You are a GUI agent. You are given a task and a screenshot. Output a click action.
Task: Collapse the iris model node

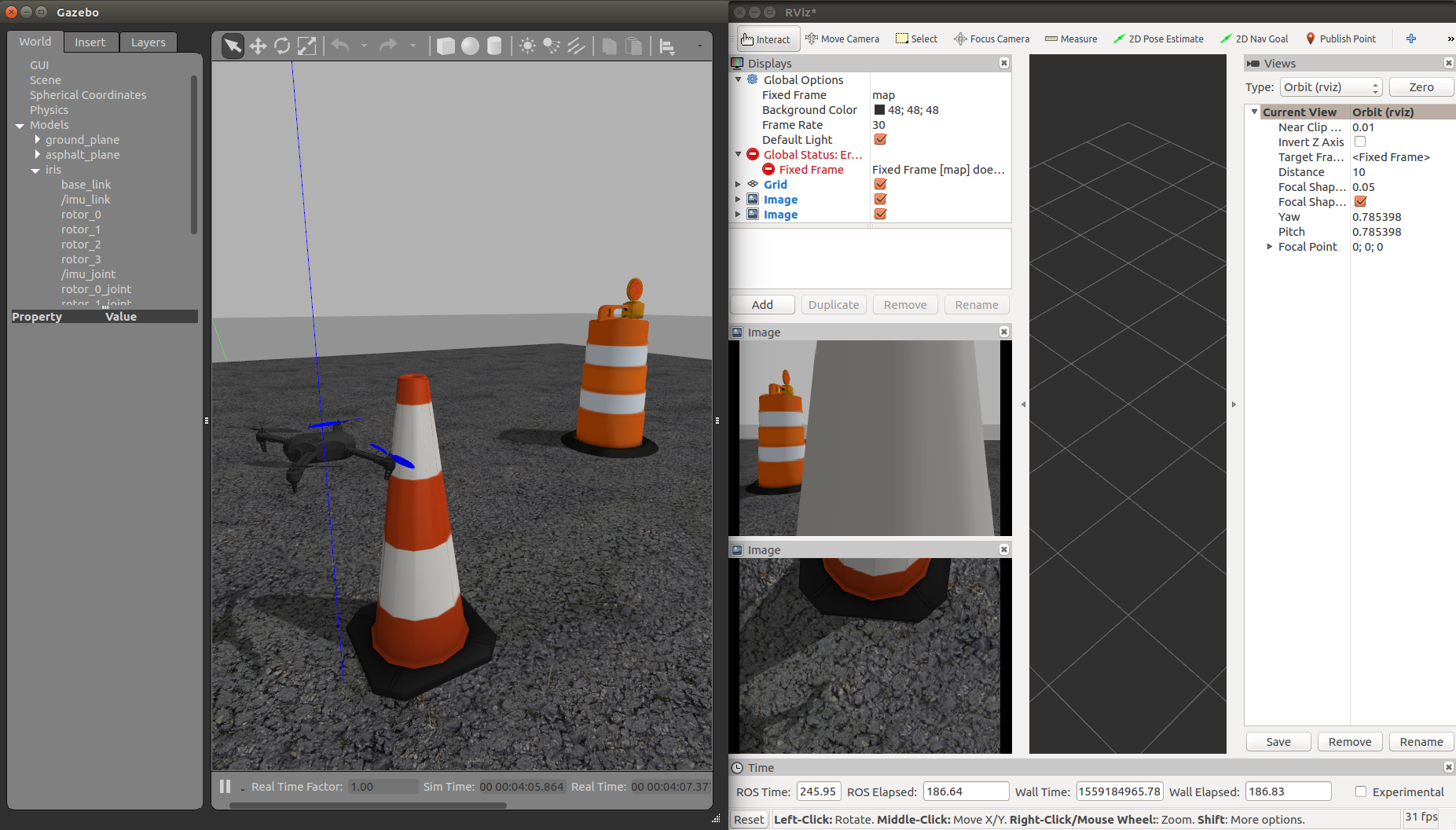pos(35,170)
